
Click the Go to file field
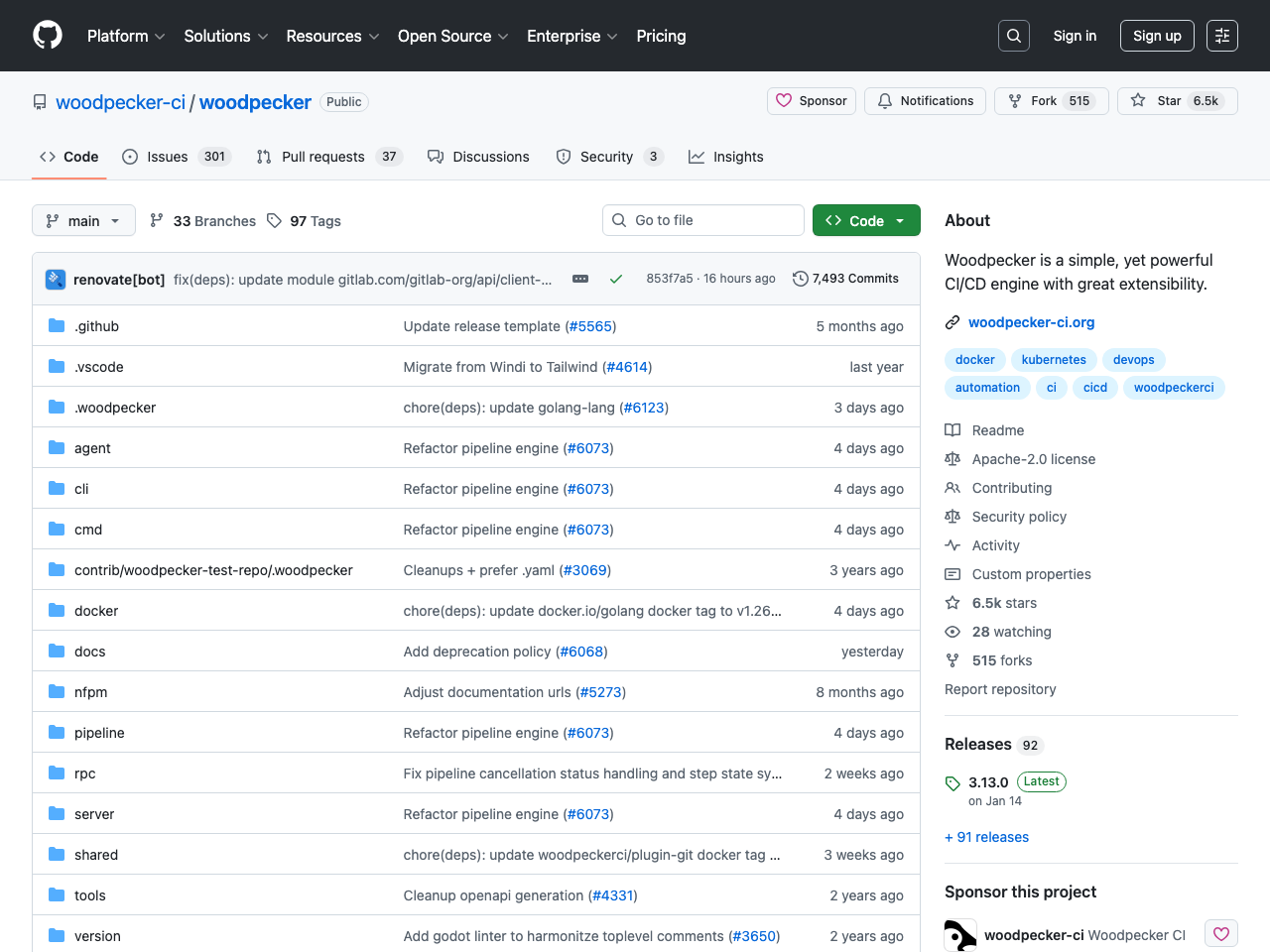click(x=702, y=220)
